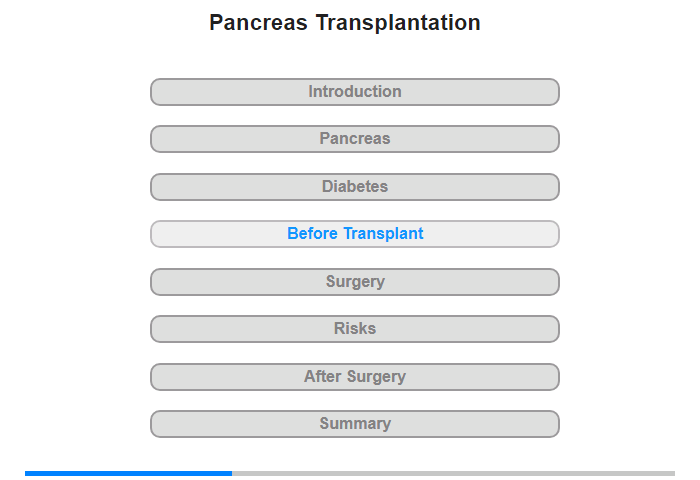Select the Diabetes section button

tap(354, 187)
